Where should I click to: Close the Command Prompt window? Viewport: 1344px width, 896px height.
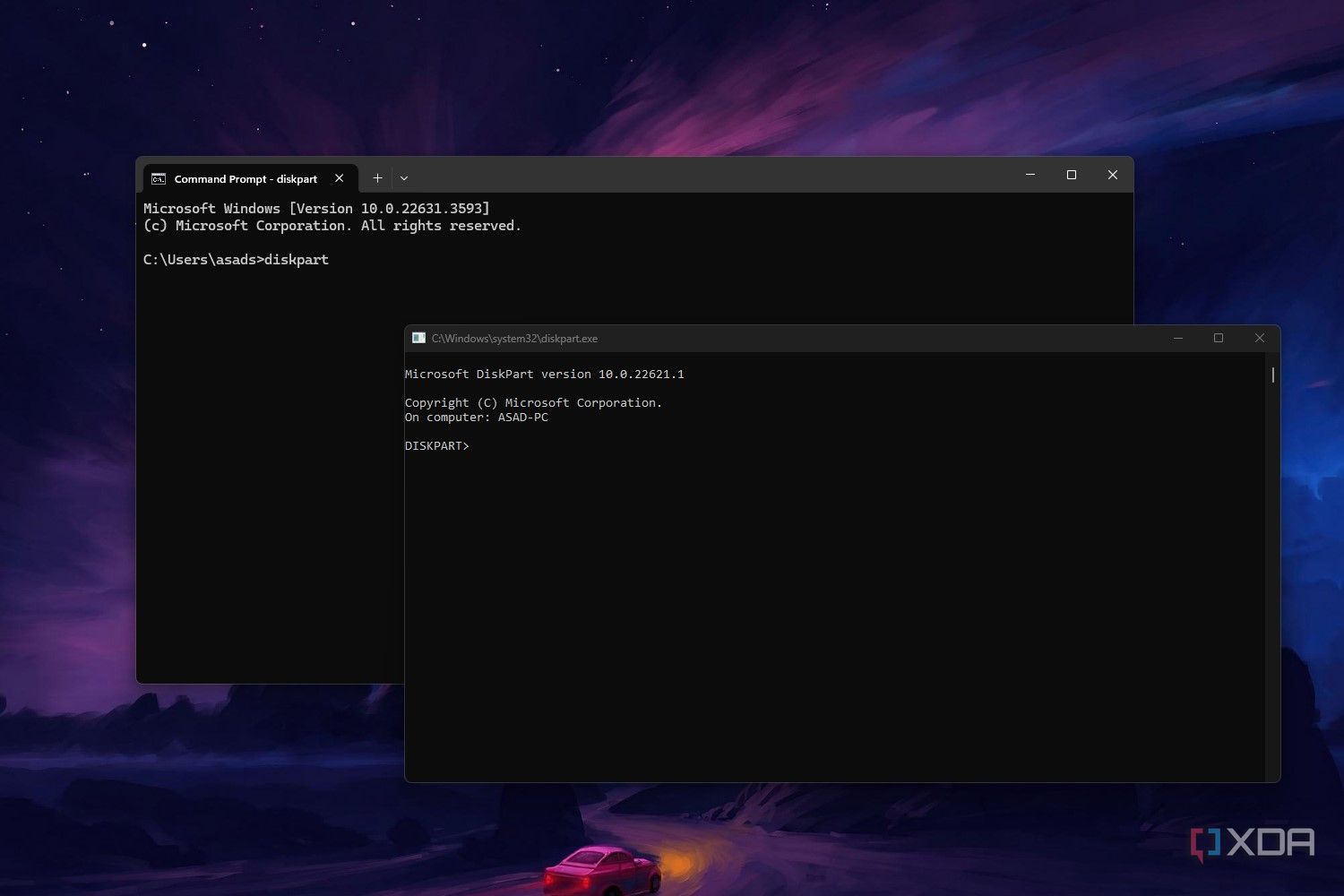pyautogui.click(x=1113, y=175)
